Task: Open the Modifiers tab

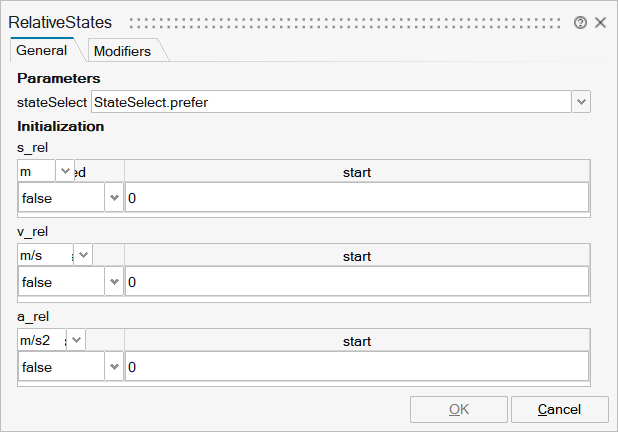Action: point(122,51)
